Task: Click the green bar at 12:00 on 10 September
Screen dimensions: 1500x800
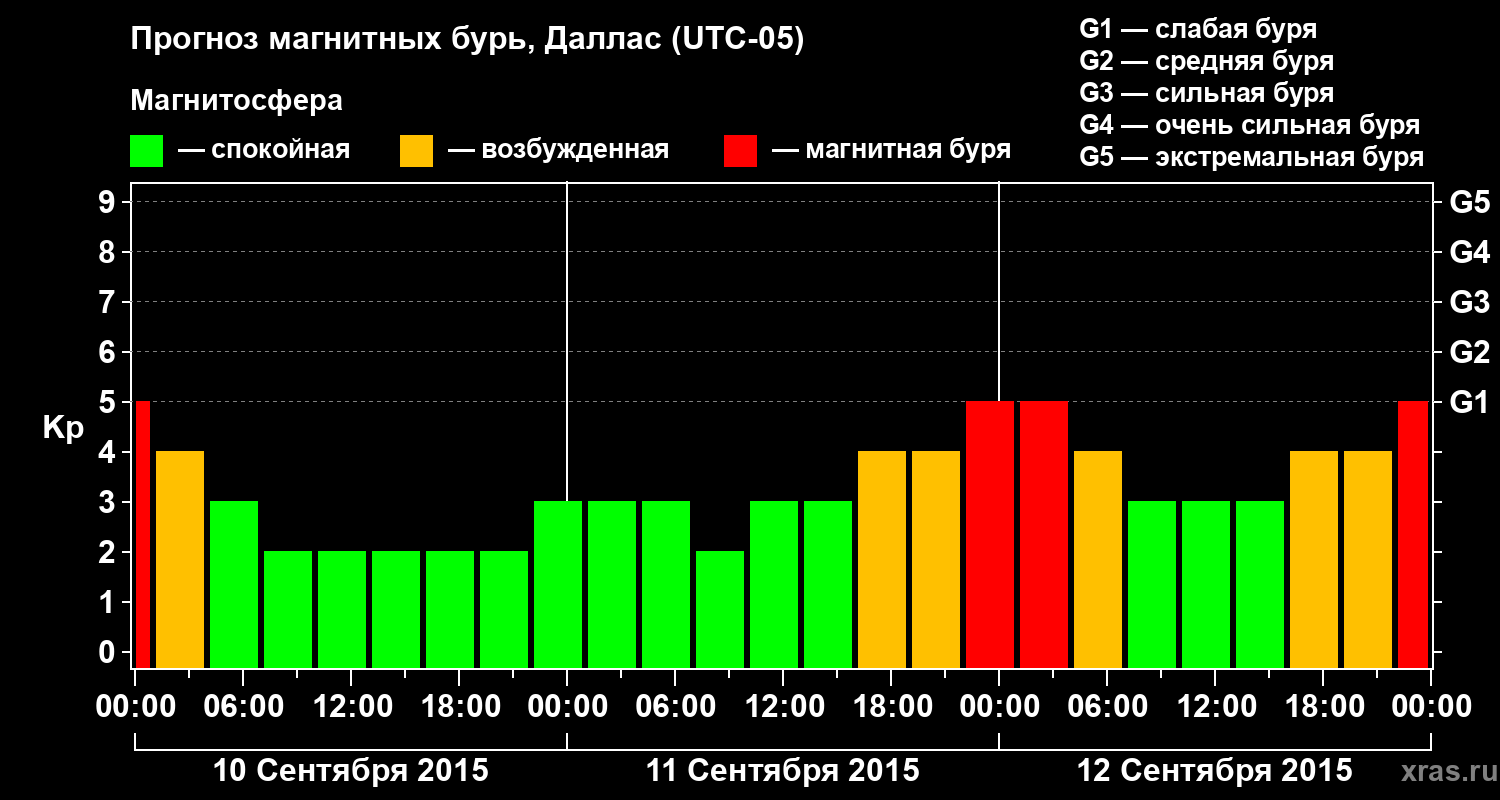Action: coord(342,609)
